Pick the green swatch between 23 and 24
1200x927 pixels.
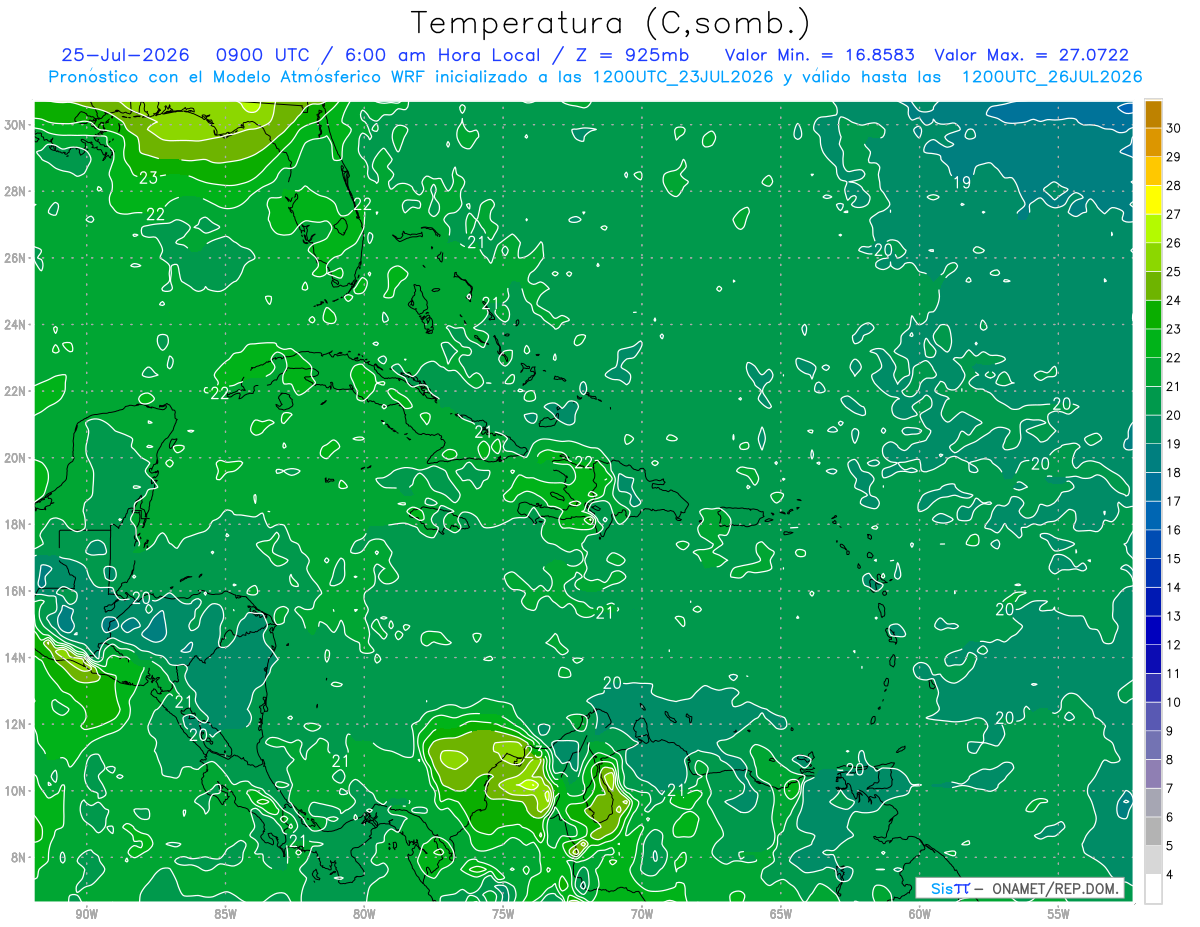[x=1153, y=315]
